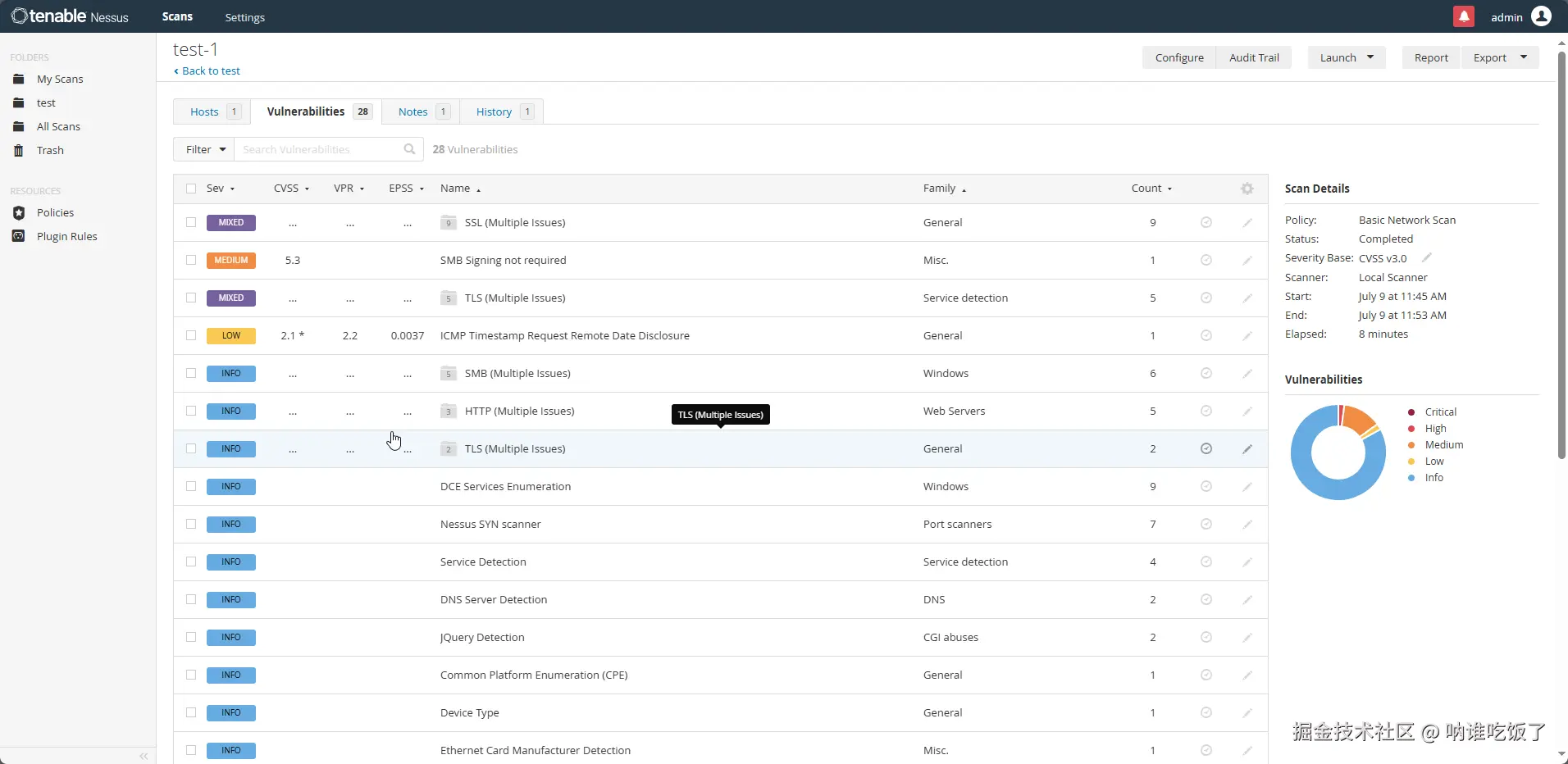Expand the Export dropdown
1568x764 pixels.
click(1500, 57)
